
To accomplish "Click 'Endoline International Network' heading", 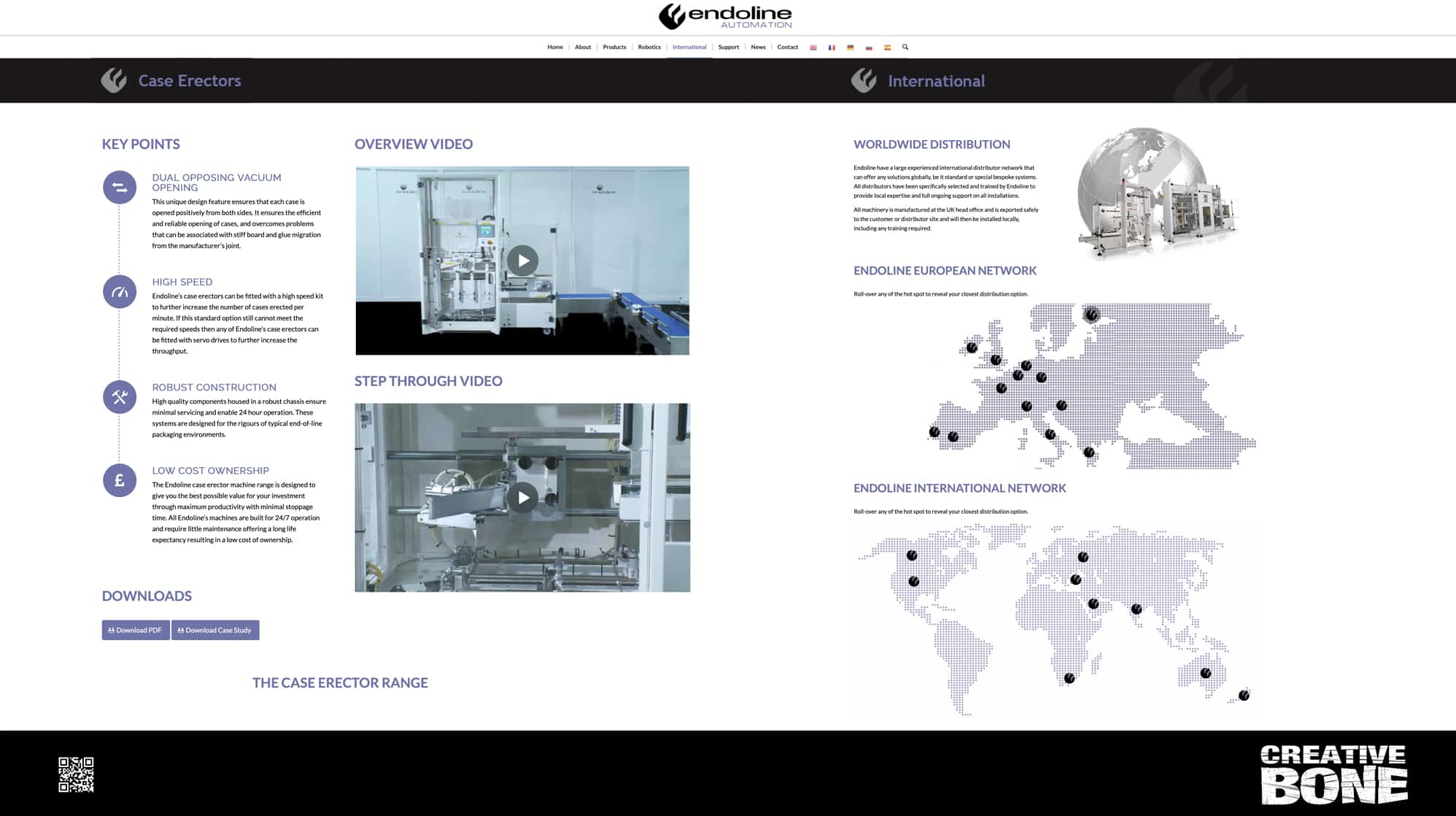I will tap(959, 488).
